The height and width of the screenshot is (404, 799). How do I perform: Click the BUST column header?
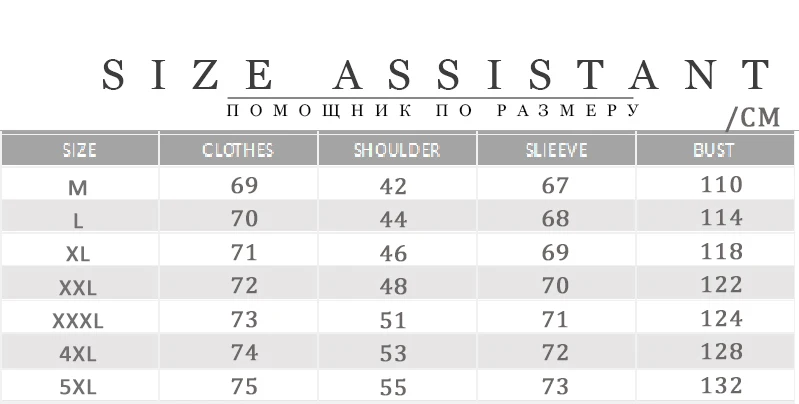[x=714, y=150]
